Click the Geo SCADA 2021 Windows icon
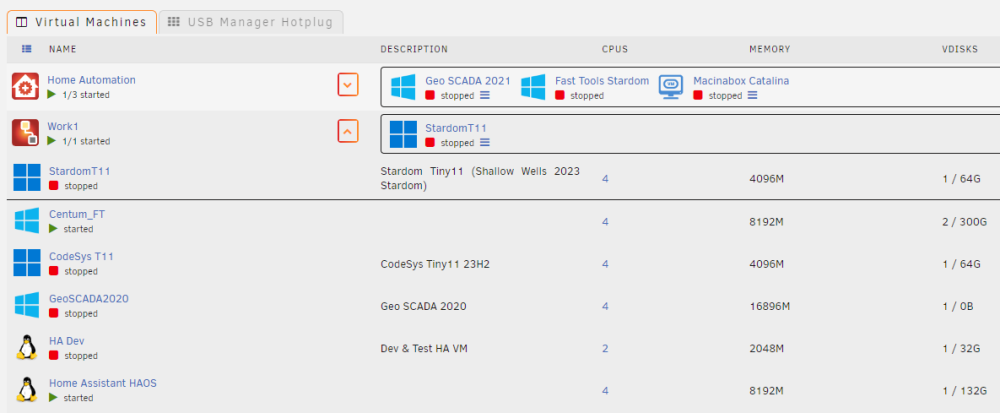1000x413 pixels. click(x=404, y=87)
